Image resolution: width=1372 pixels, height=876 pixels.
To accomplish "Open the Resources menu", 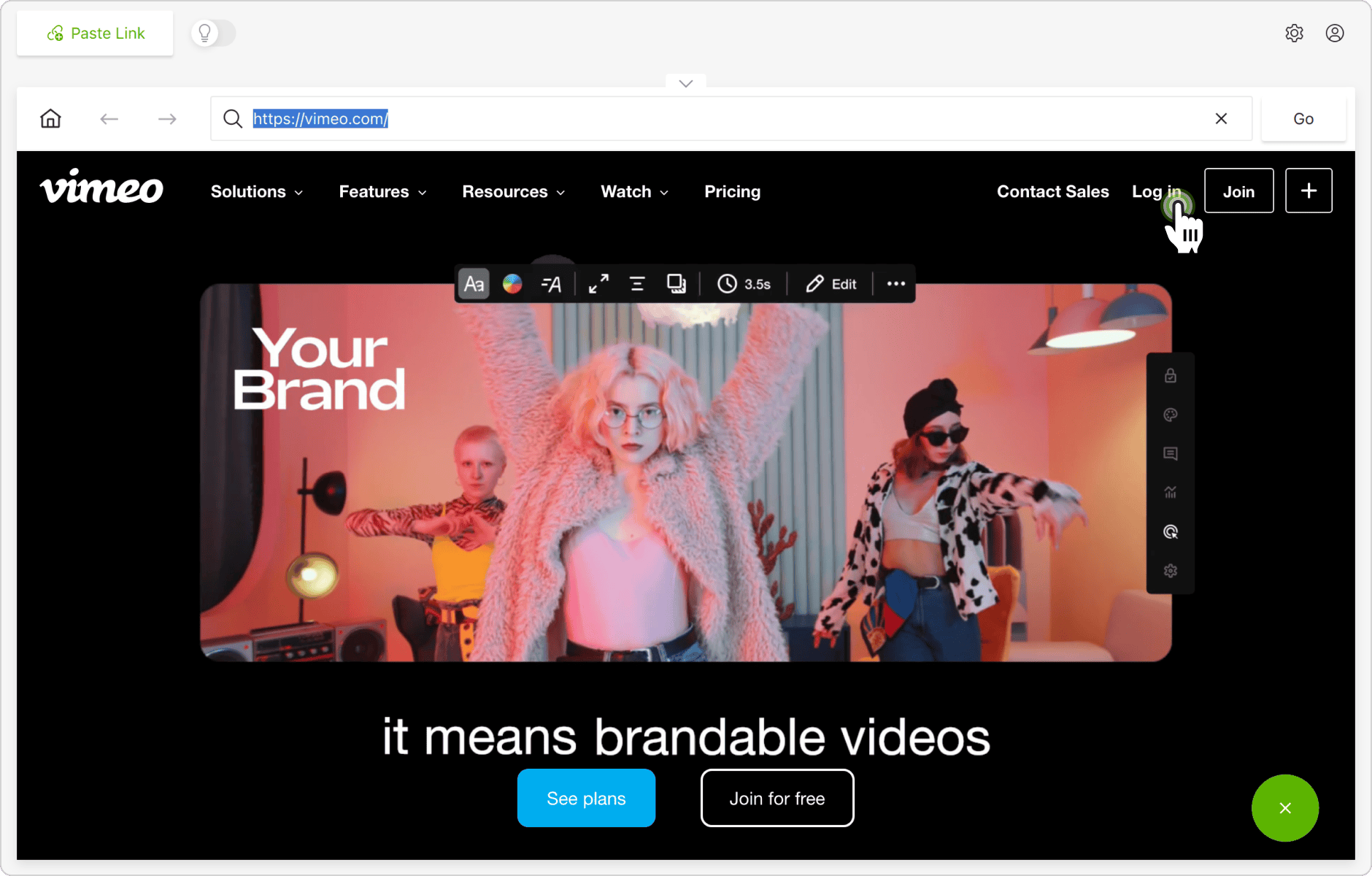I will pos(513,191).
